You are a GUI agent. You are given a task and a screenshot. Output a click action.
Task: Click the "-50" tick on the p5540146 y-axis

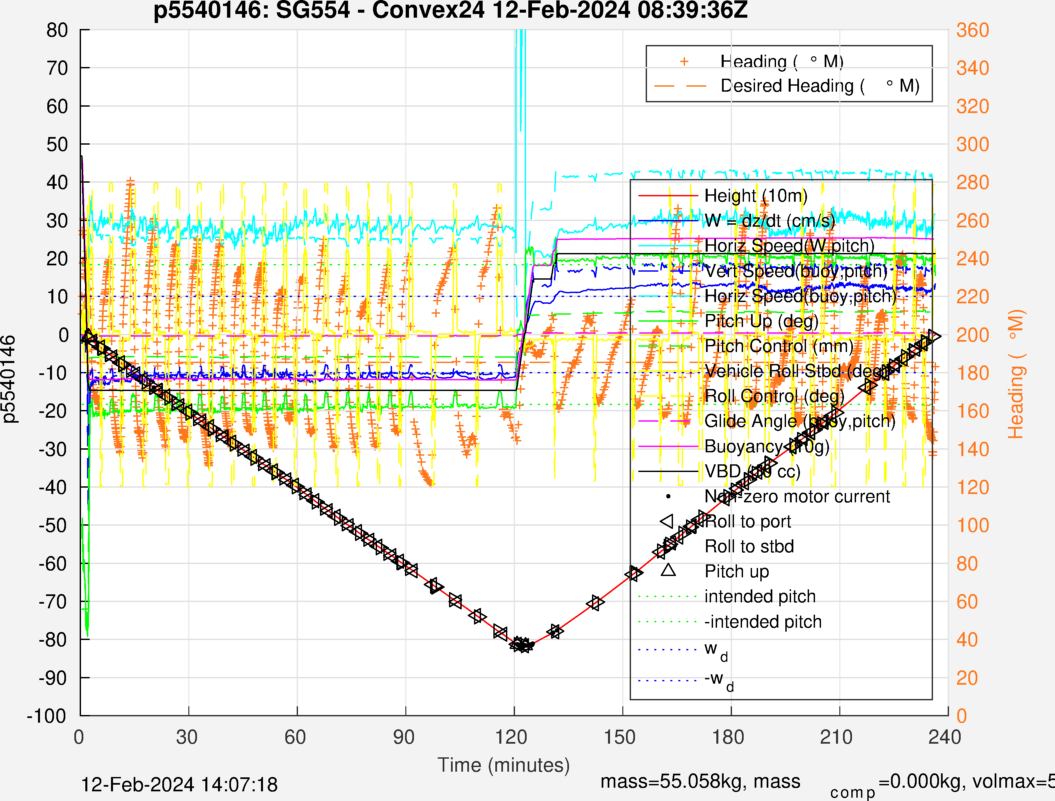click(53, 525)
